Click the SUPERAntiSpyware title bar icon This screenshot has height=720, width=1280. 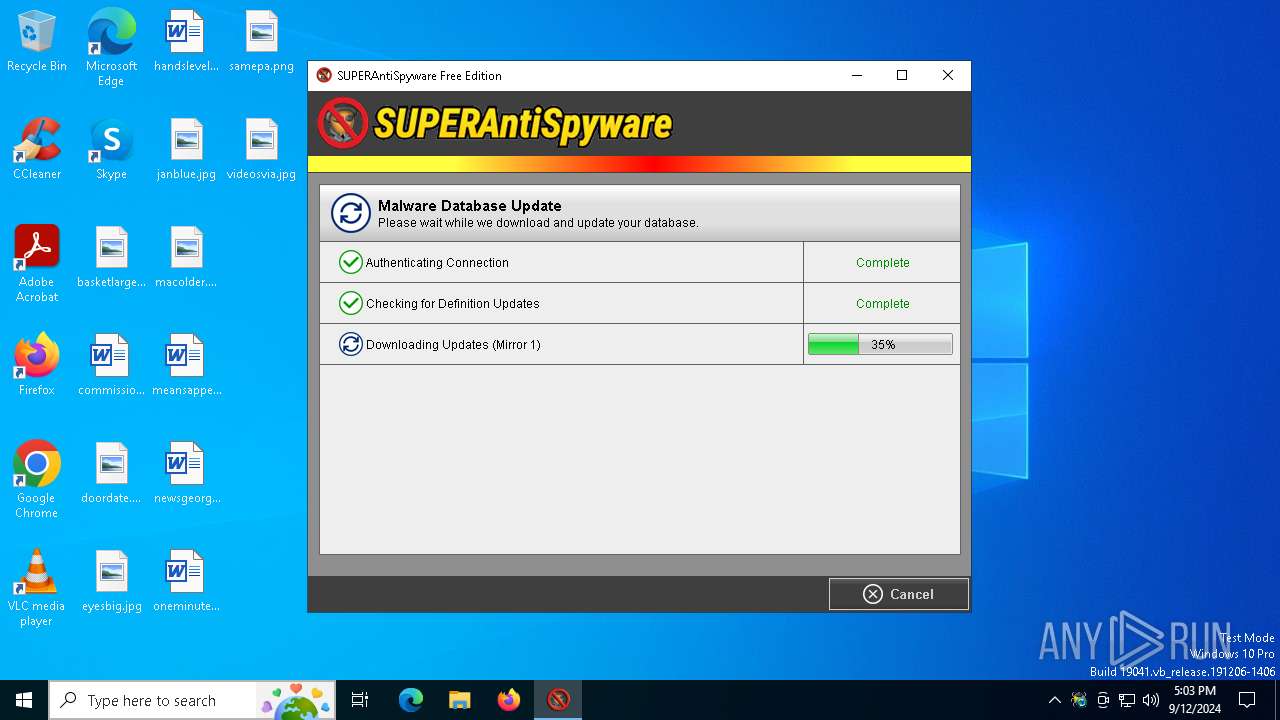coord(324,75)
